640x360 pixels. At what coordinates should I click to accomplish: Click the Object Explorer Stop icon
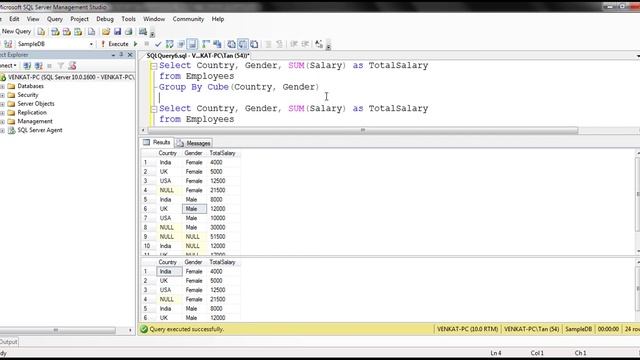[x=49, y=66]
